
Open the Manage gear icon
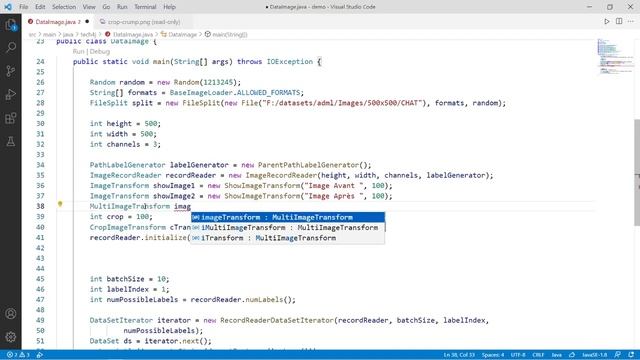(x=11, y=337)
